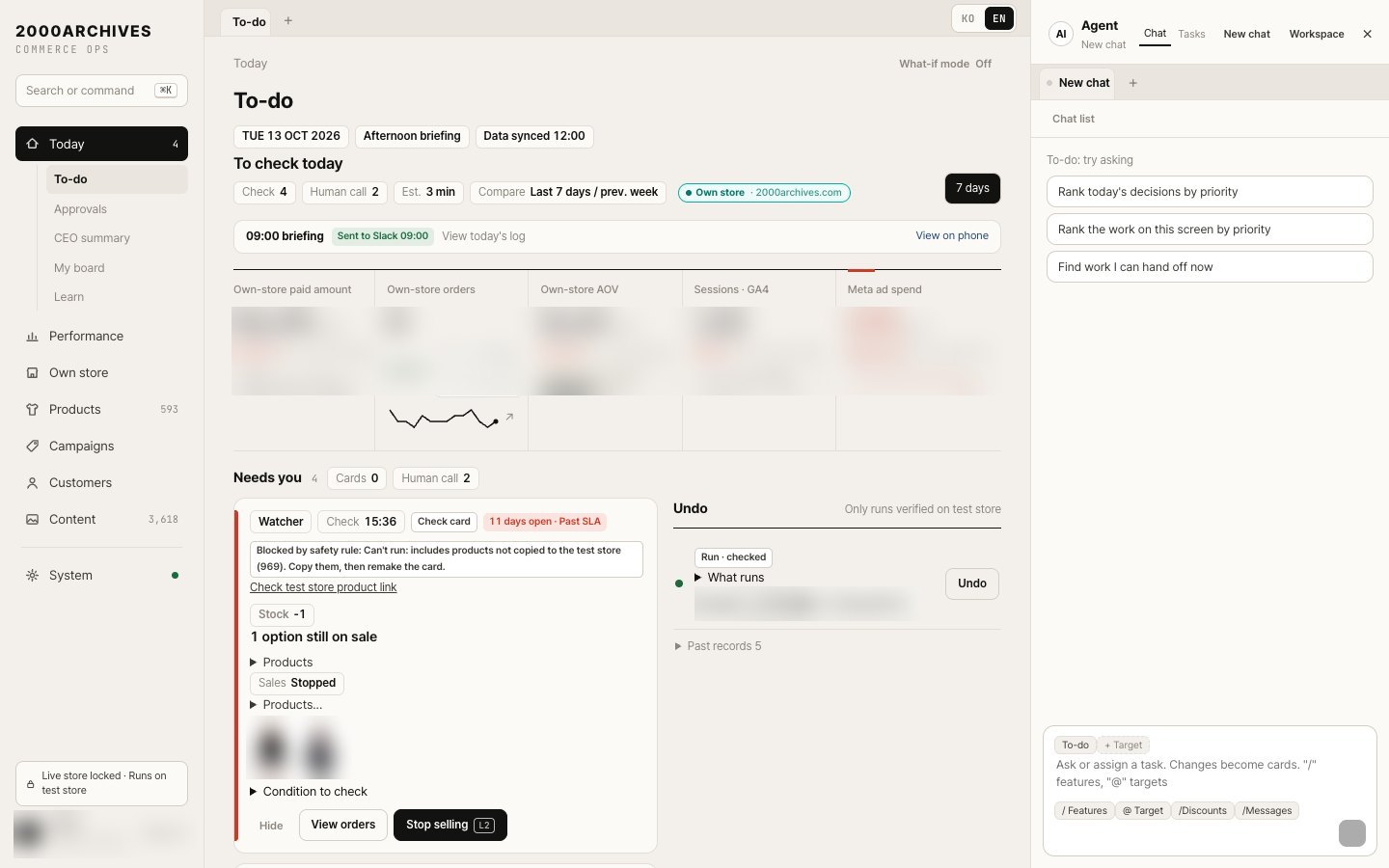Expand the What runs details
Viewport: 1389px width, 868px height.
tap(729, 578)
